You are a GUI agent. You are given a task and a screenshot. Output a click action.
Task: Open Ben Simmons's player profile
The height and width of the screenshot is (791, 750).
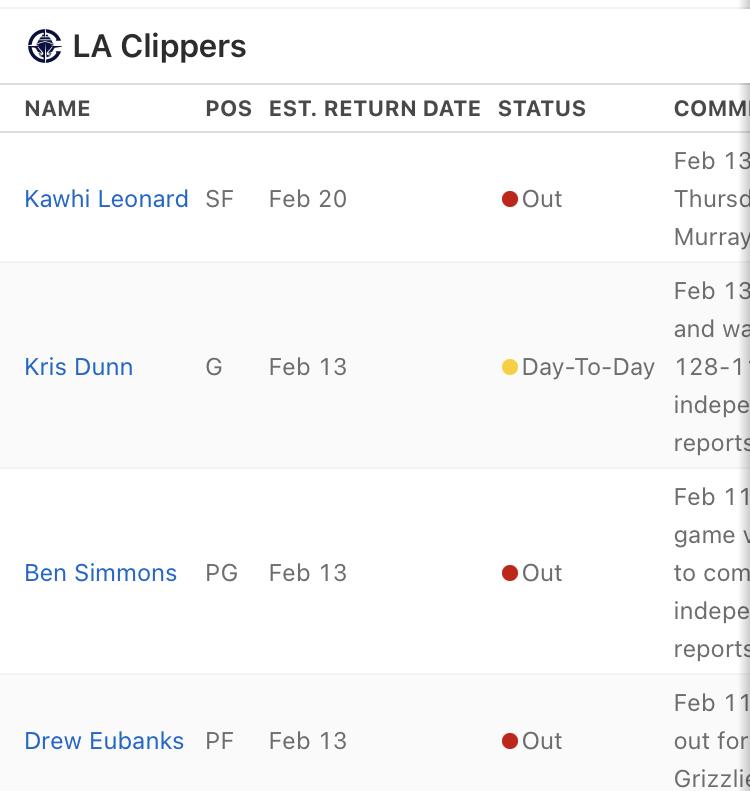click(101, 573)
